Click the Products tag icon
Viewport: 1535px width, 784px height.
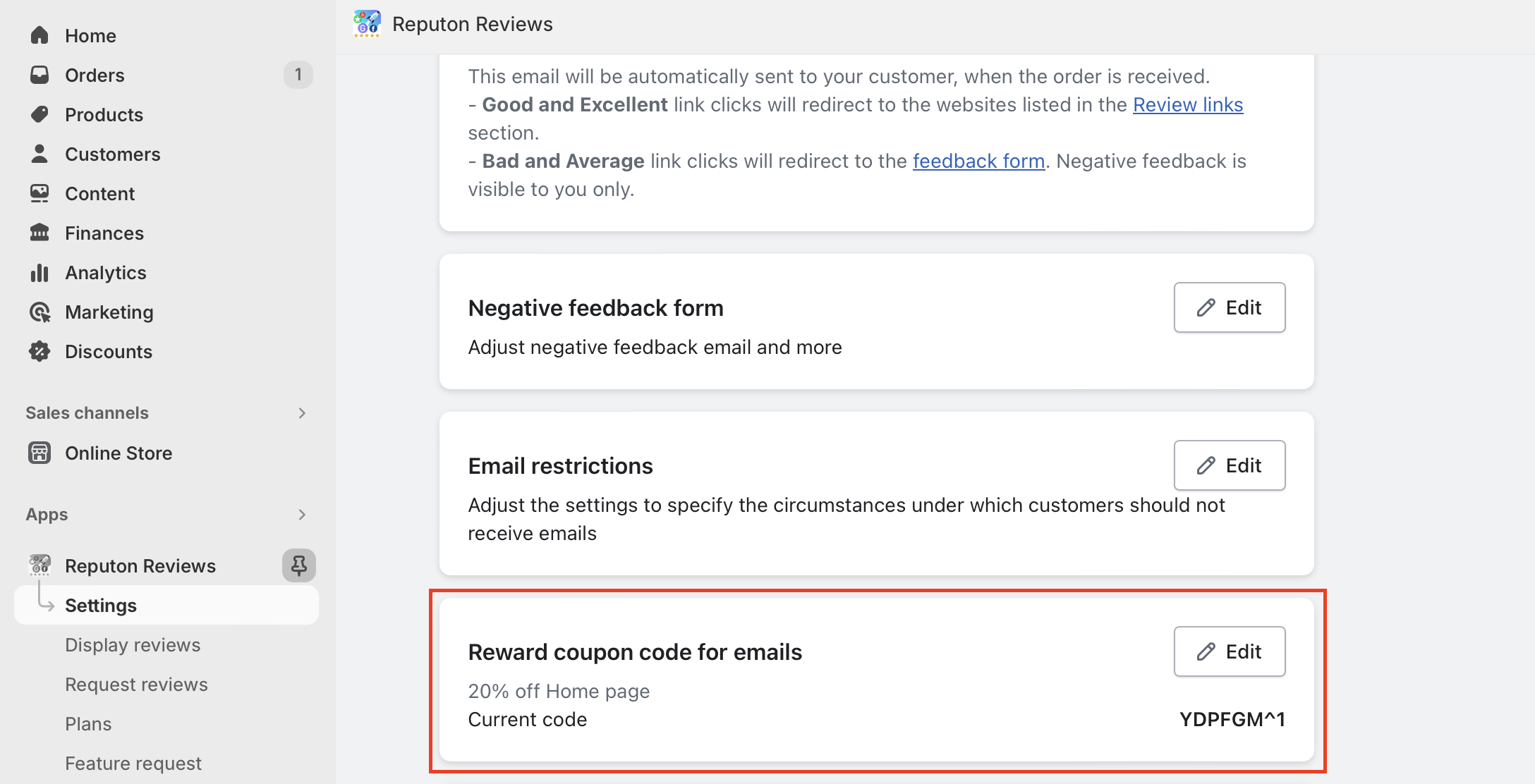point(40,114)
